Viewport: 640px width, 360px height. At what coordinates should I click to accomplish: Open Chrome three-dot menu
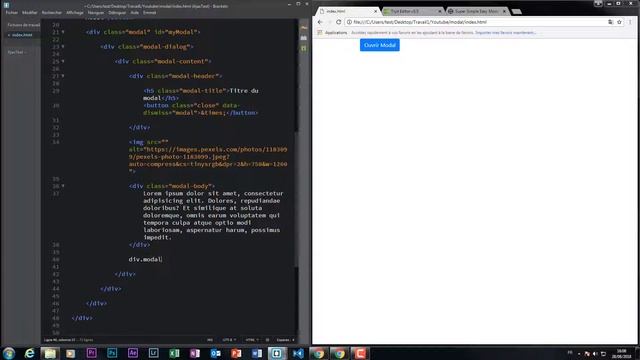pyautogui.click(x=630, y=22)
